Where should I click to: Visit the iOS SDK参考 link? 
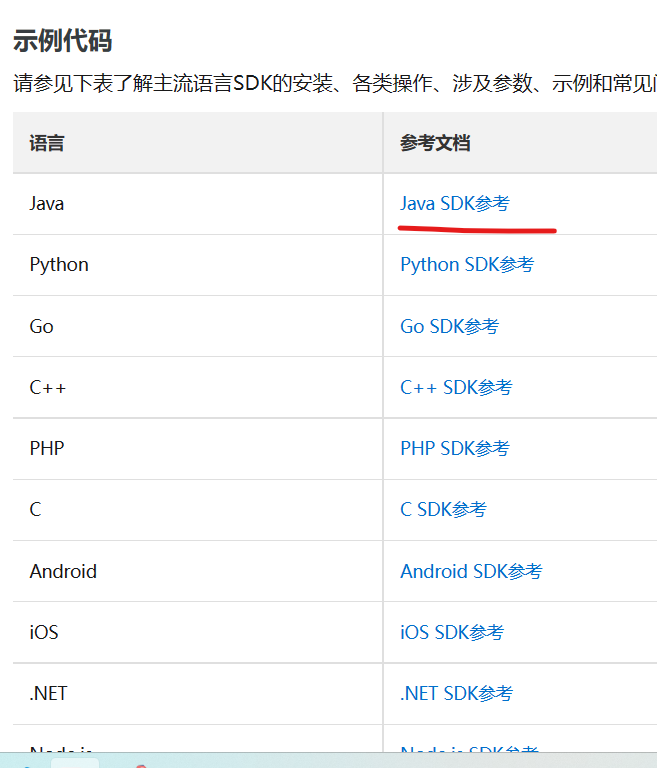(452, 633)
